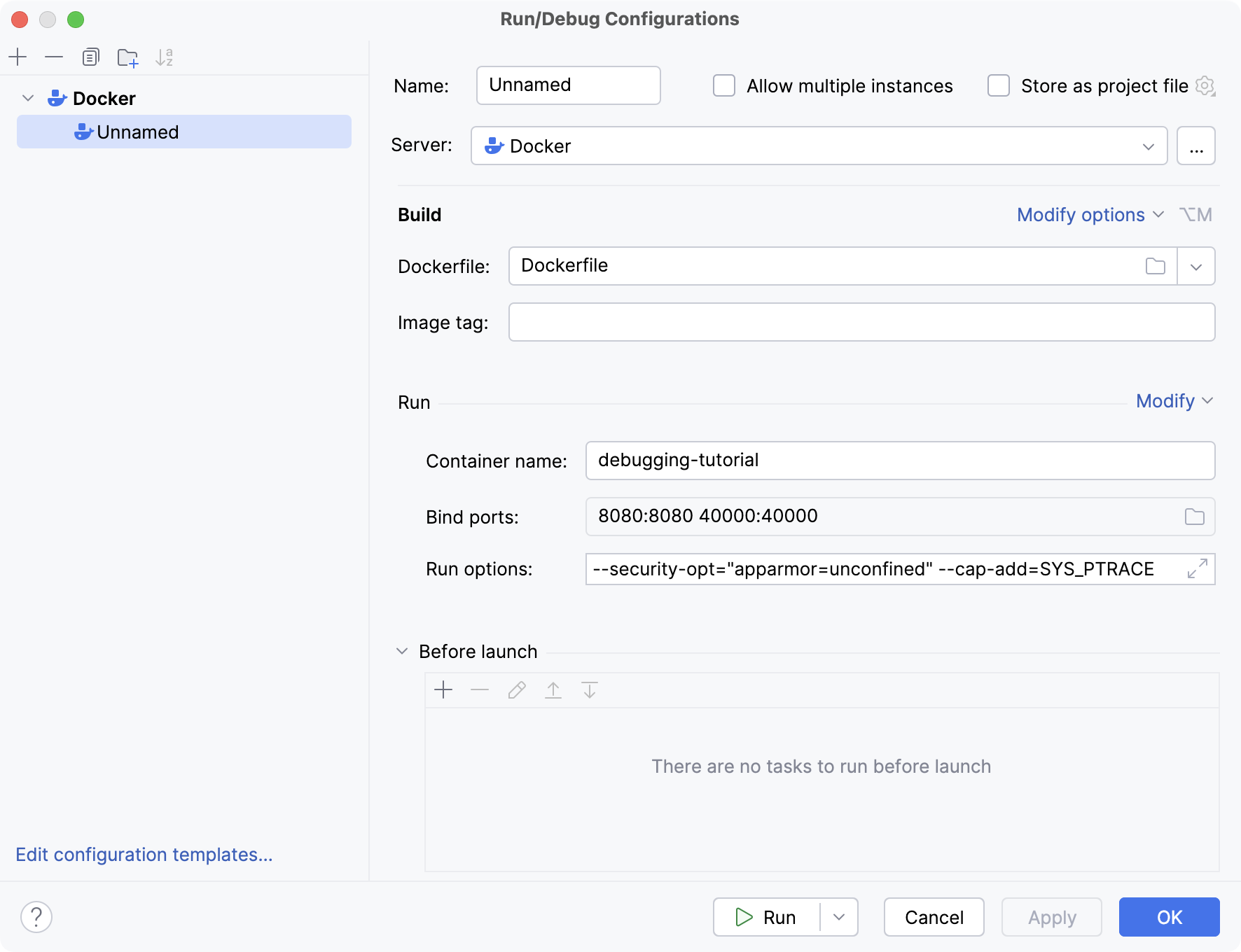Image resolution: width=1241 pixels, height=952 pixels.
Task: Browse for a Dockerfile using the folder icon
Action: pyautogui.click(x=1155, y=266)
